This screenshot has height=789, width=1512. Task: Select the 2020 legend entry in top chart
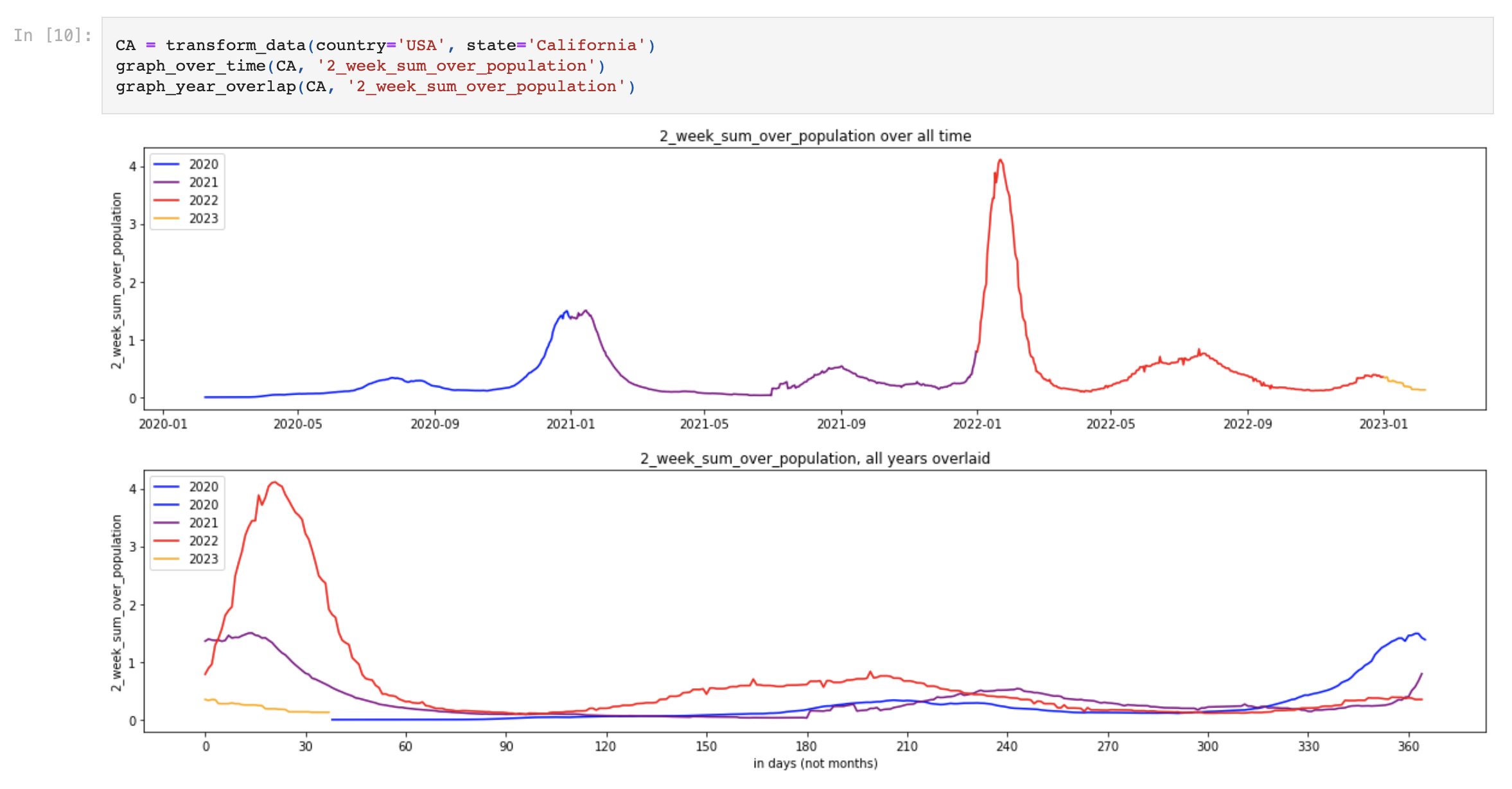coord(202,164)
